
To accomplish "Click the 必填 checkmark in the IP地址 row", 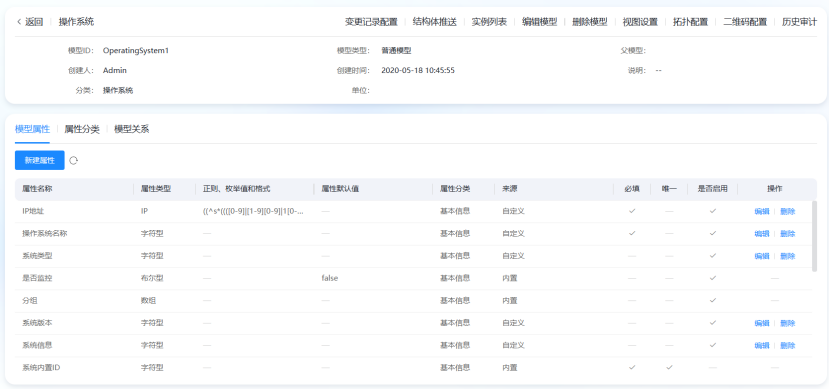I will [632, 211].
